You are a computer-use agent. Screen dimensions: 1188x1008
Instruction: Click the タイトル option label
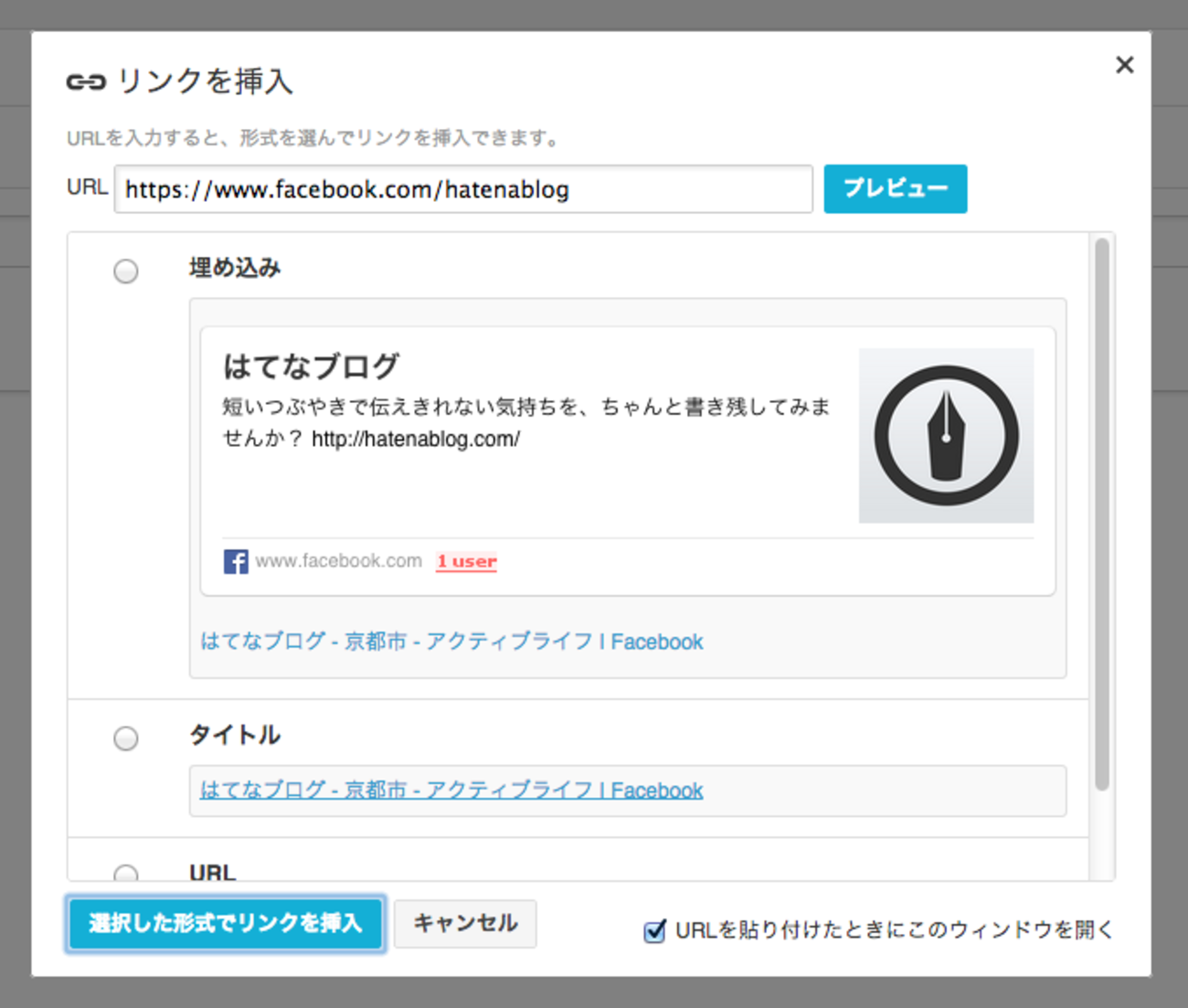point(235,735)
